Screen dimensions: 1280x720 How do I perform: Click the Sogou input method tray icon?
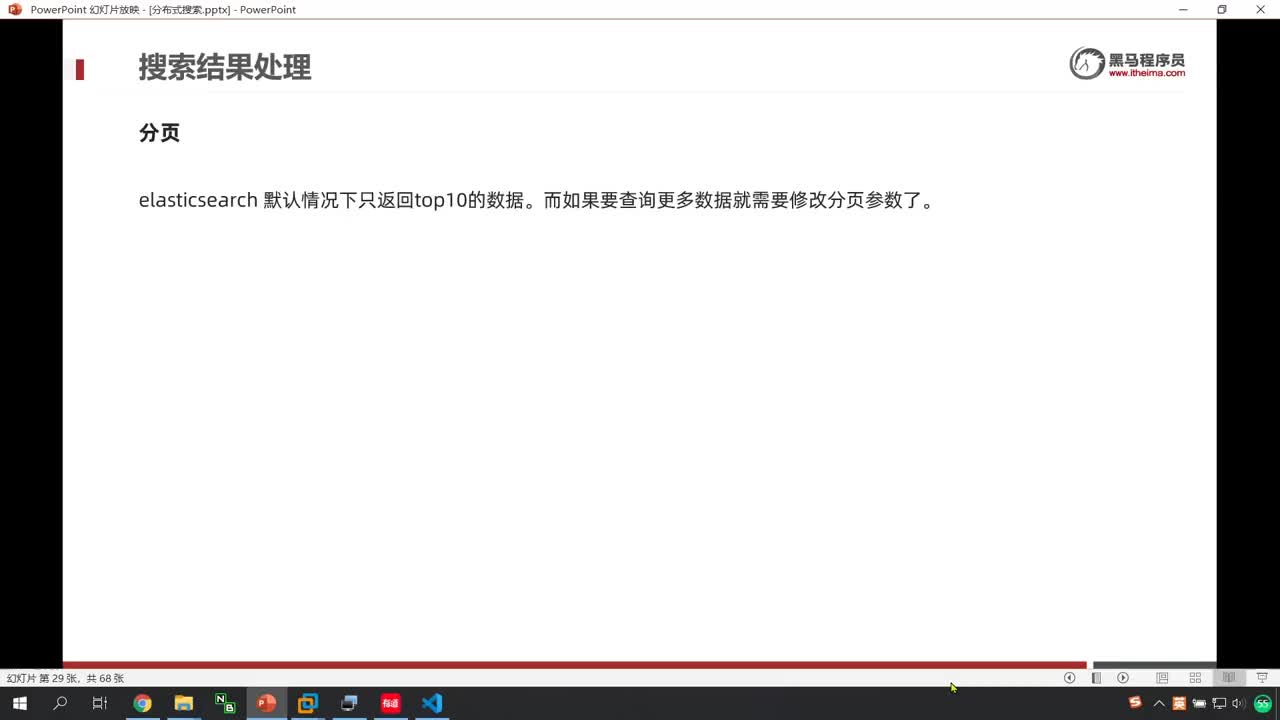coord(1135,703)
